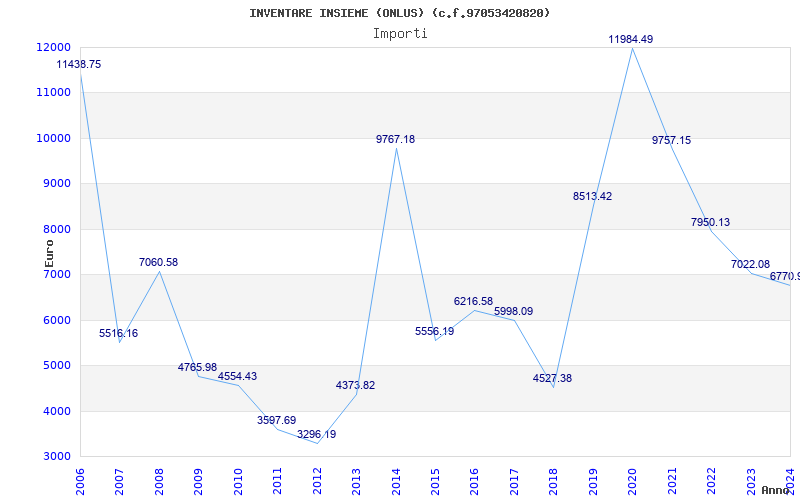Click the 4765.98 value label
The height and width of the screenshot is (500, 800).
coord(197,367)
